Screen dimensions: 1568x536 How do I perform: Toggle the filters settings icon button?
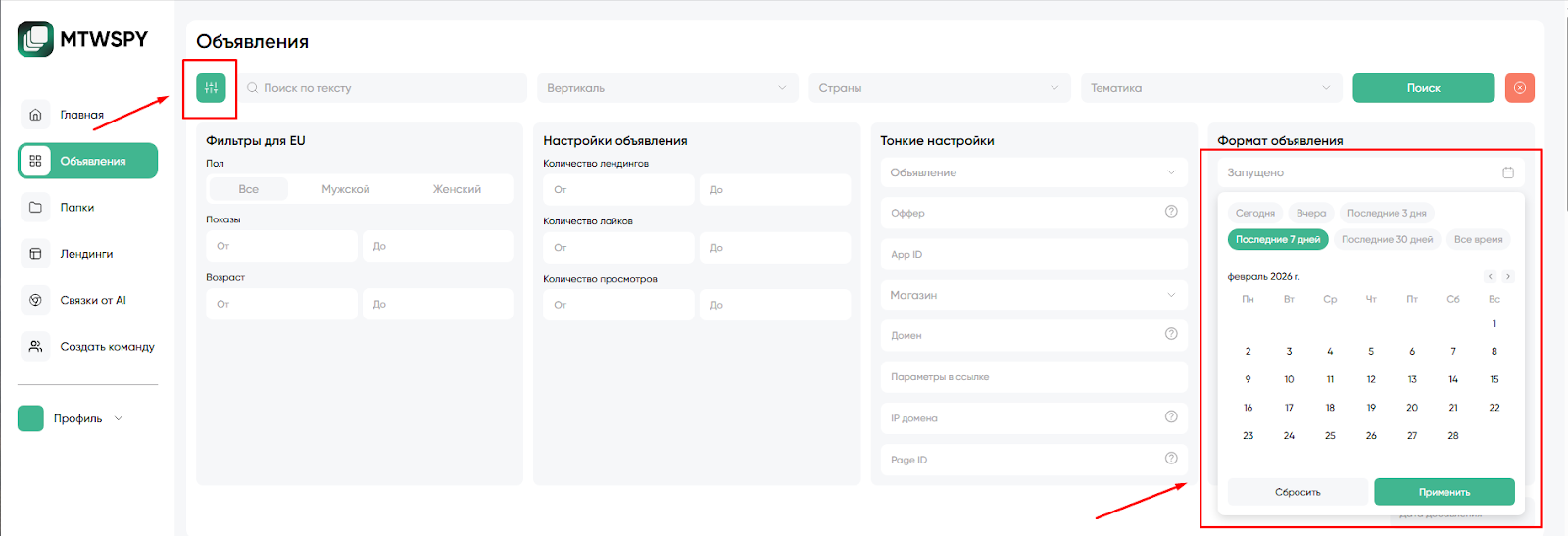pyautogui.click(x=211, y=88)
